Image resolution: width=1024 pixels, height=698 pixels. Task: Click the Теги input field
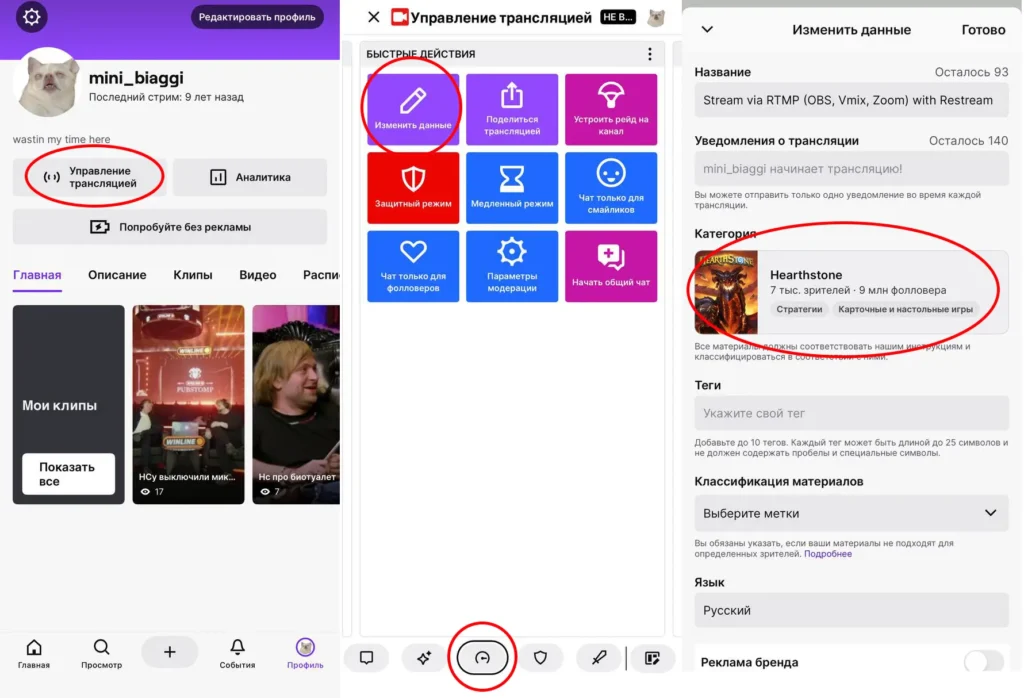851,413
